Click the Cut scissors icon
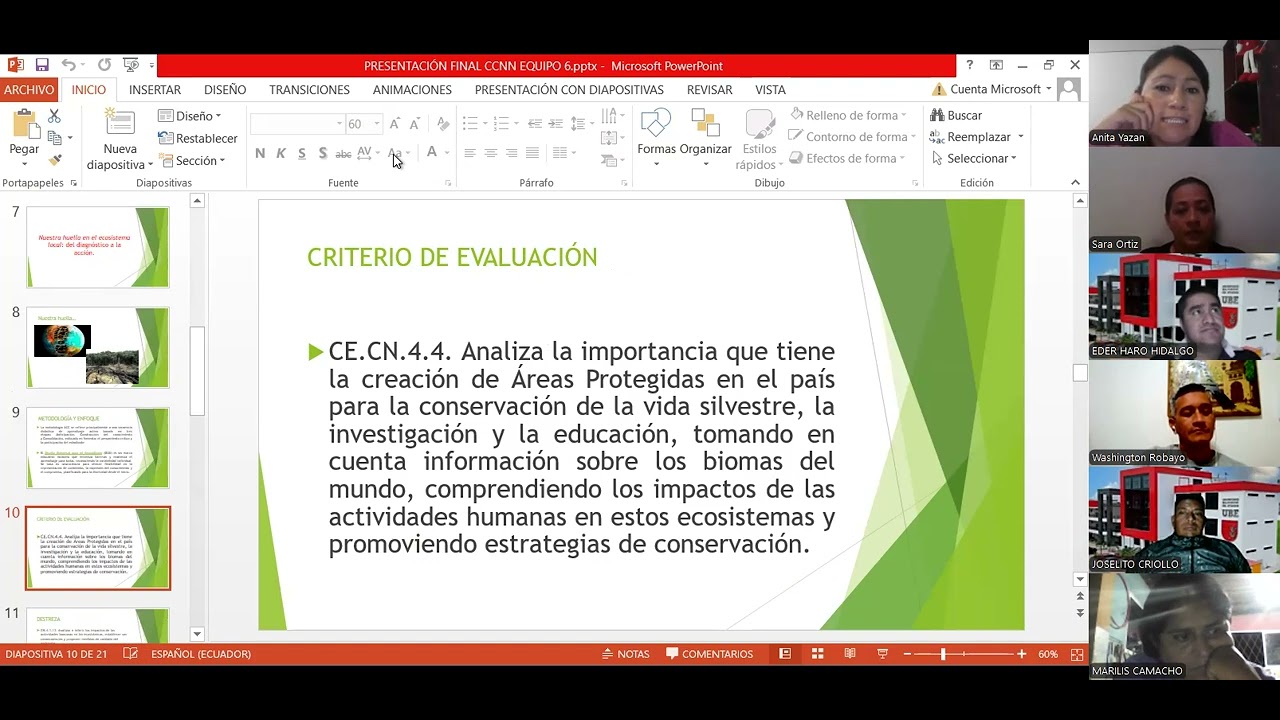This screenshot has width=1280, height=720. pyautogui.click(x=54, y=116)
